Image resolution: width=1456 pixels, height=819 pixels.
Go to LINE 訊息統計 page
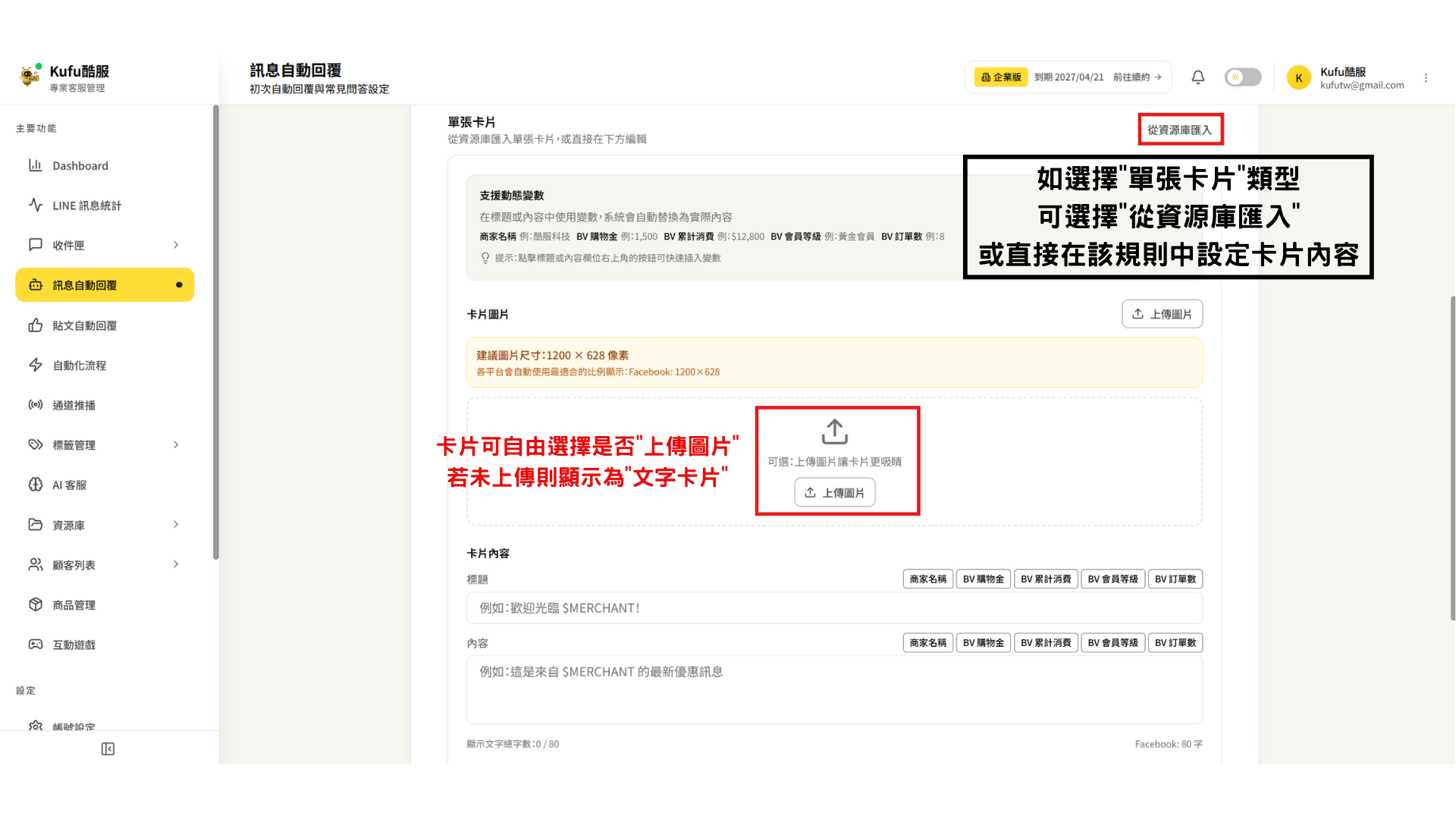coord(105,206)
